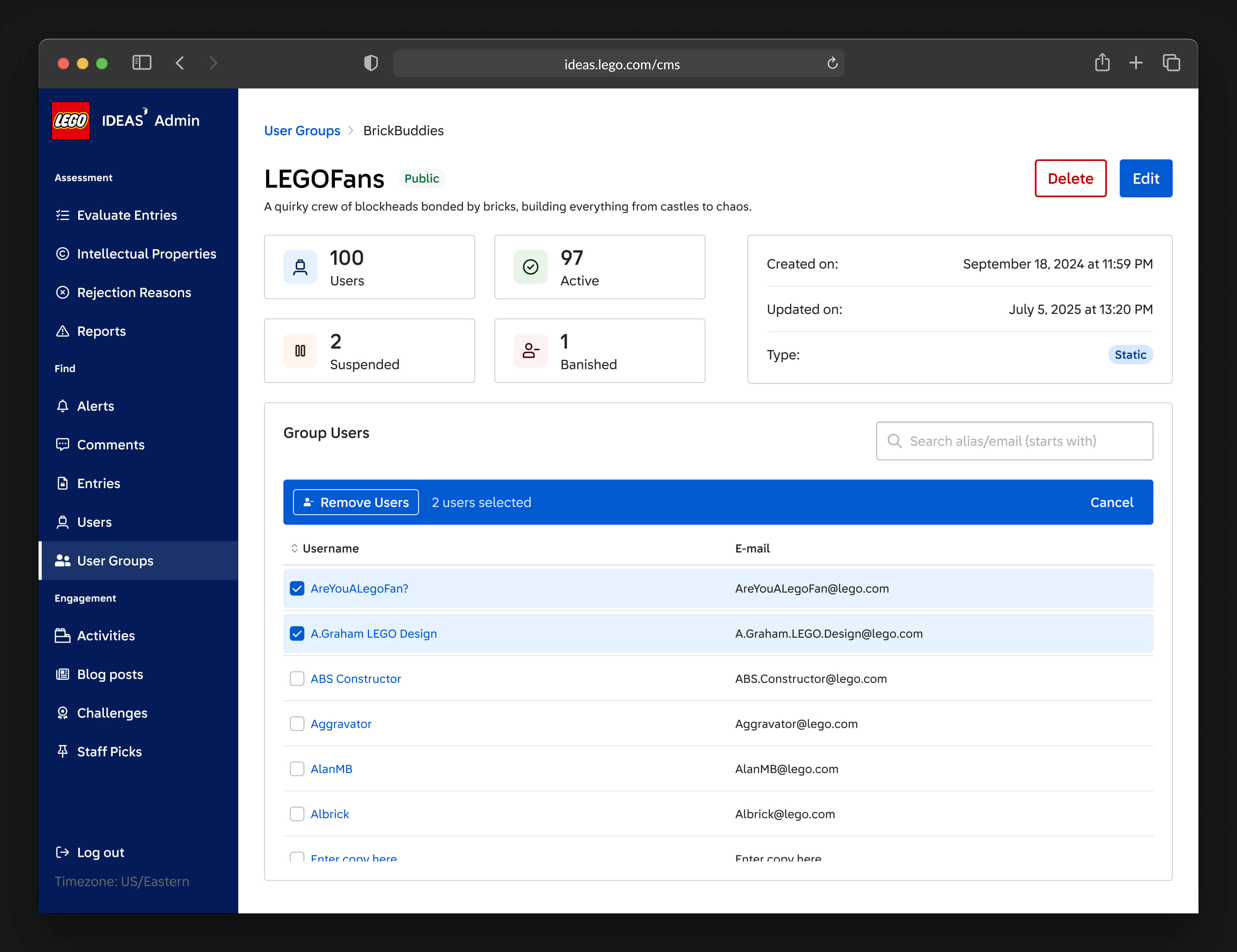Click E-mail column header
Screen dimensions: 1237x952
pyautogui.click(x=752, y=548)
